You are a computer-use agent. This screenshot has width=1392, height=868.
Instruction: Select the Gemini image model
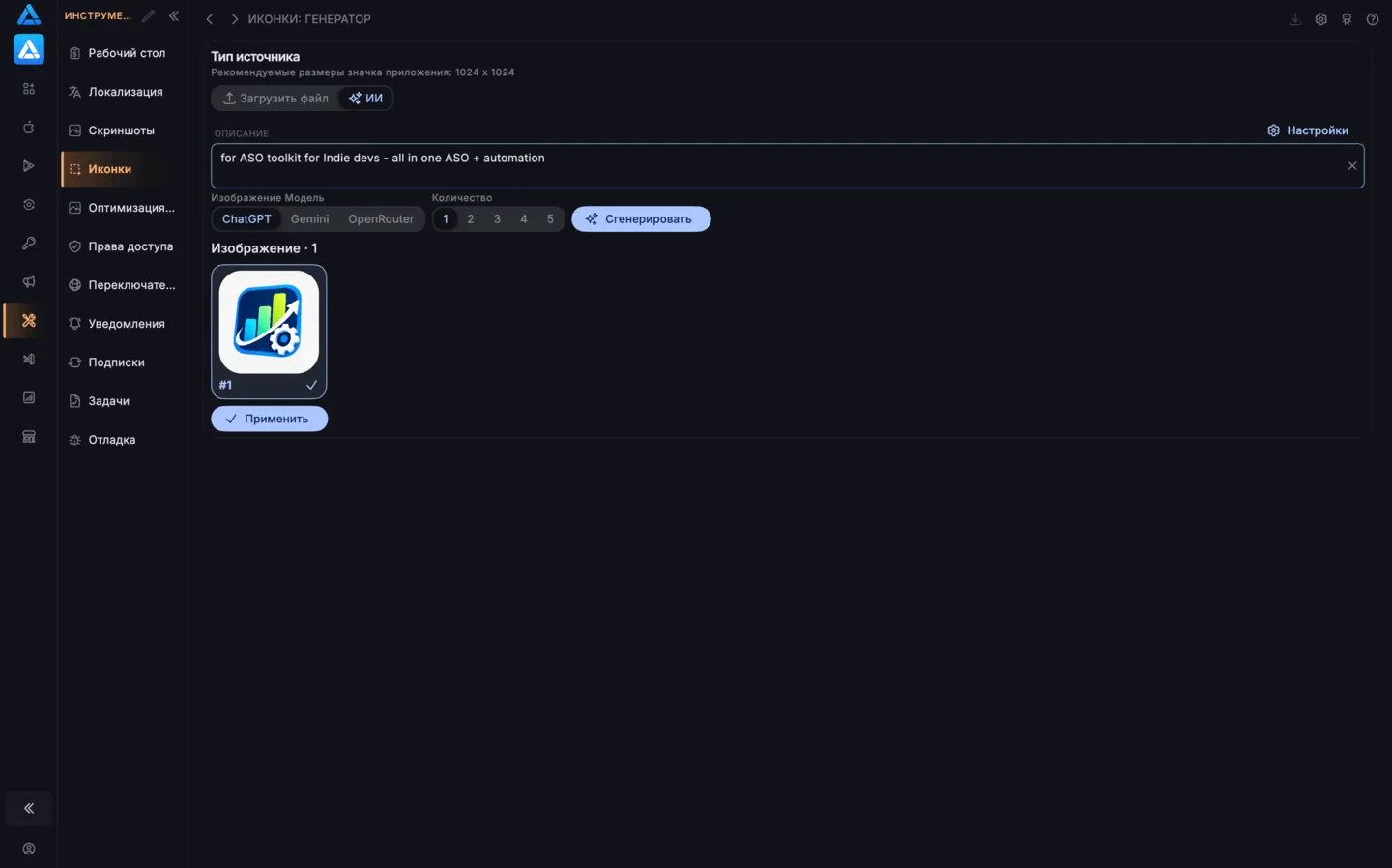310,219
